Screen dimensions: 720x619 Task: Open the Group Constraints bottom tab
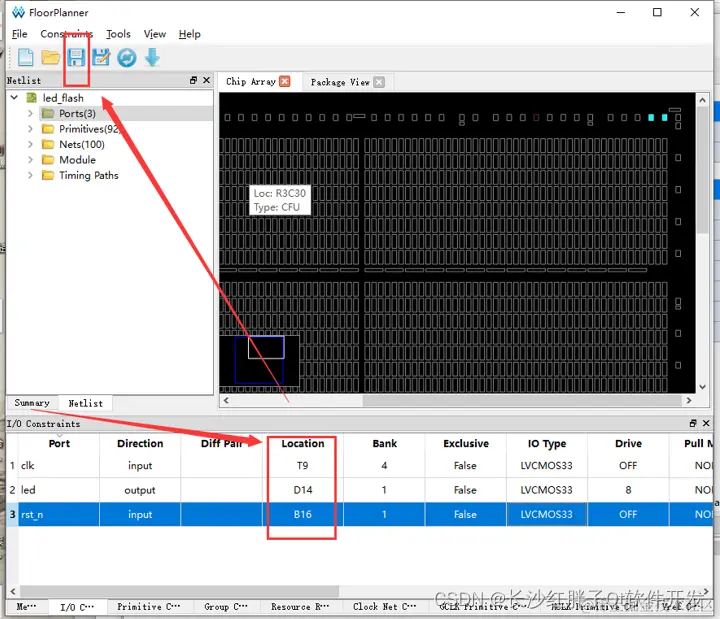pos(225,607)
